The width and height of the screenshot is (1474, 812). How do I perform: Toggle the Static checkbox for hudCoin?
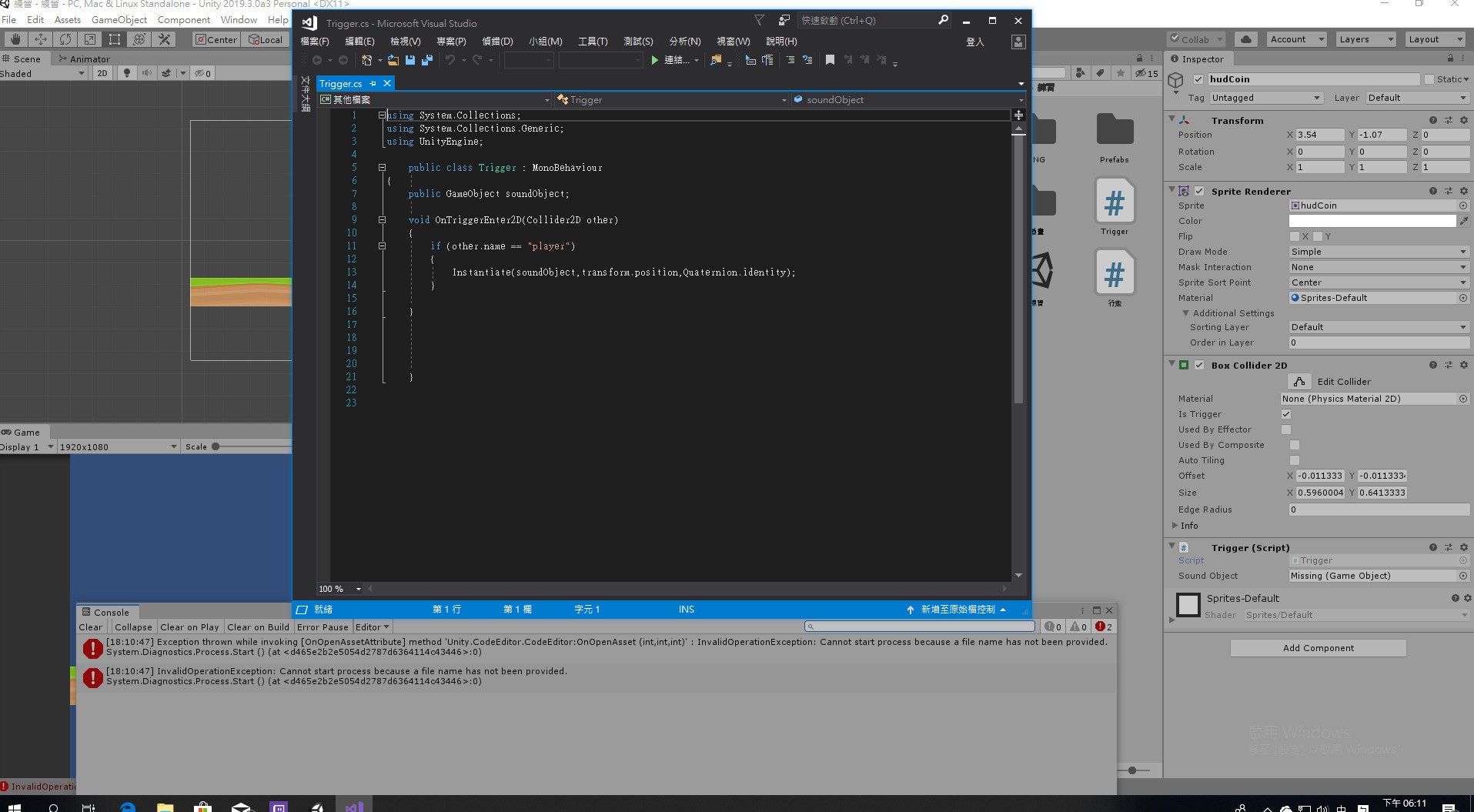tap(1429, 79)
